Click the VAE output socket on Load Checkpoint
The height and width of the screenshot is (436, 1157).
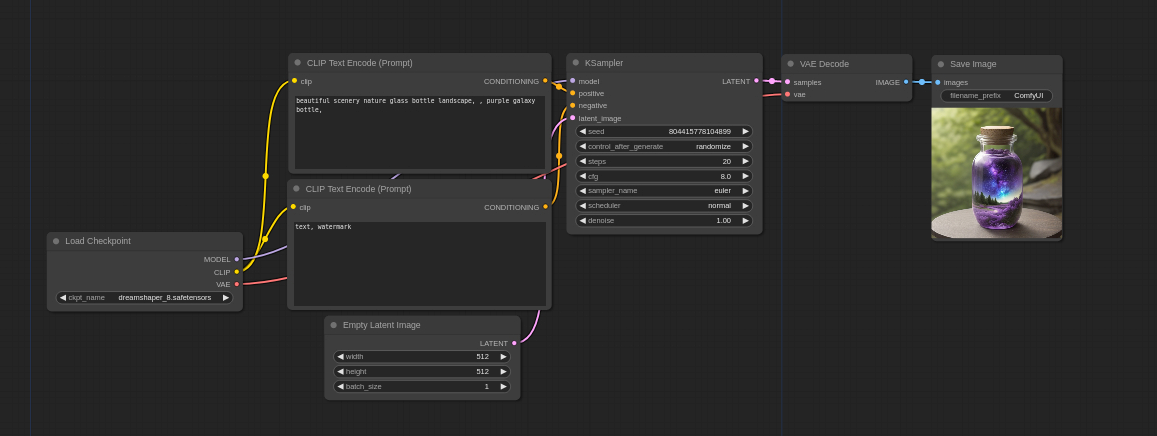[237, 284]
